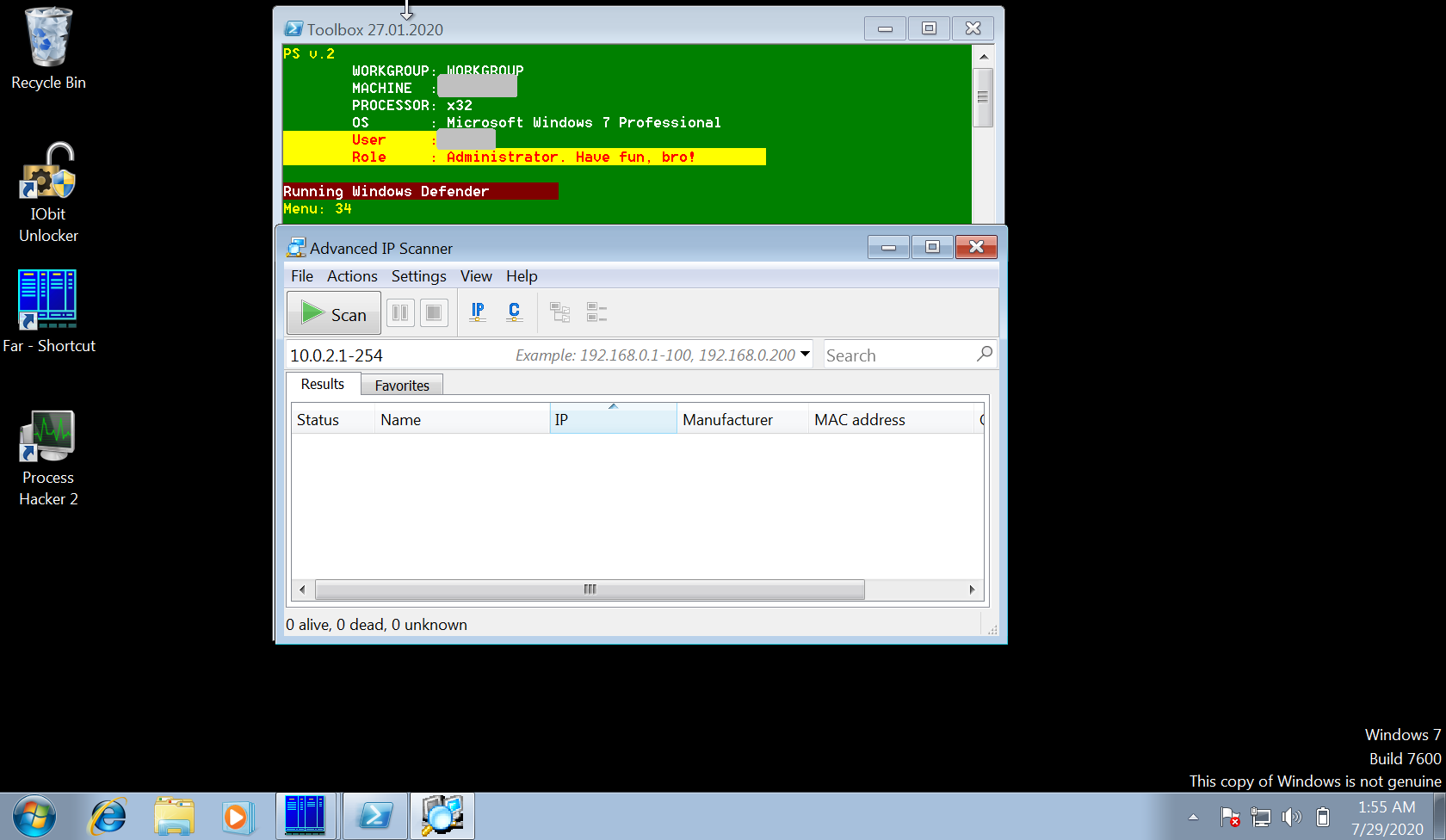Switch to Advanced IP Scanner taskbar button
This screenshot has width=1446, height=840.
pos(442,816)
